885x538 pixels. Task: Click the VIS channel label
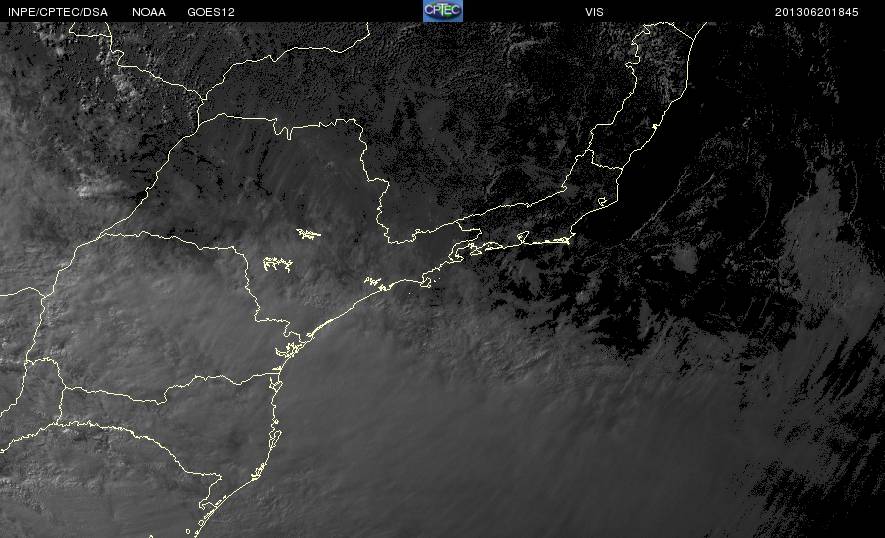594,12
